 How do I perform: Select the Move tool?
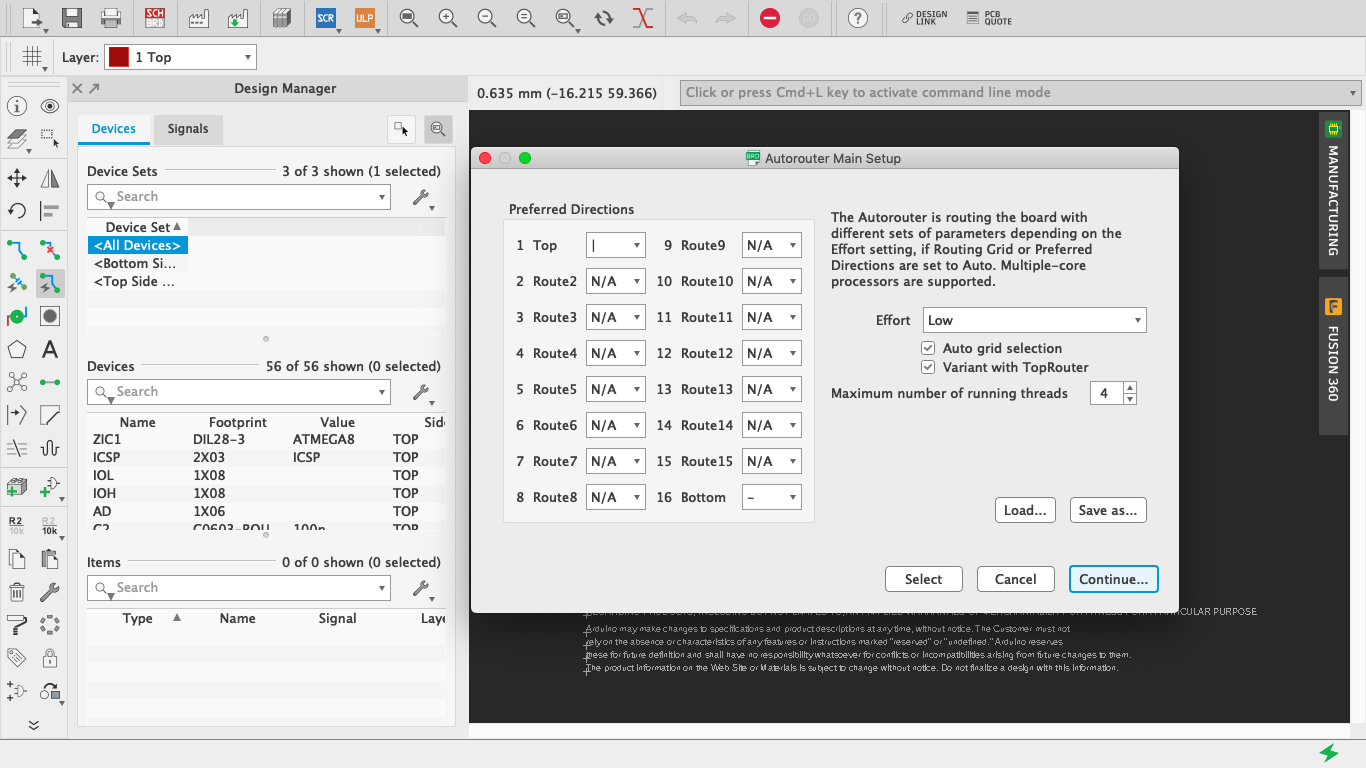[x=17, y=178]
